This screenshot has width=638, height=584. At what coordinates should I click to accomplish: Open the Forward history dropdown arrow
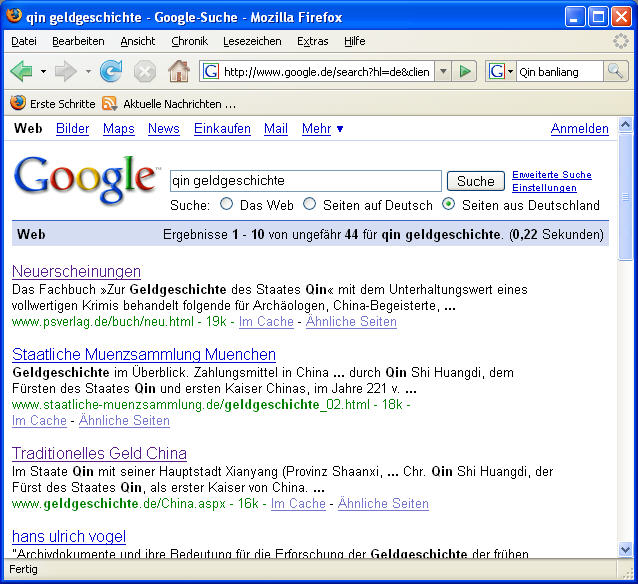tap(88, 72)
